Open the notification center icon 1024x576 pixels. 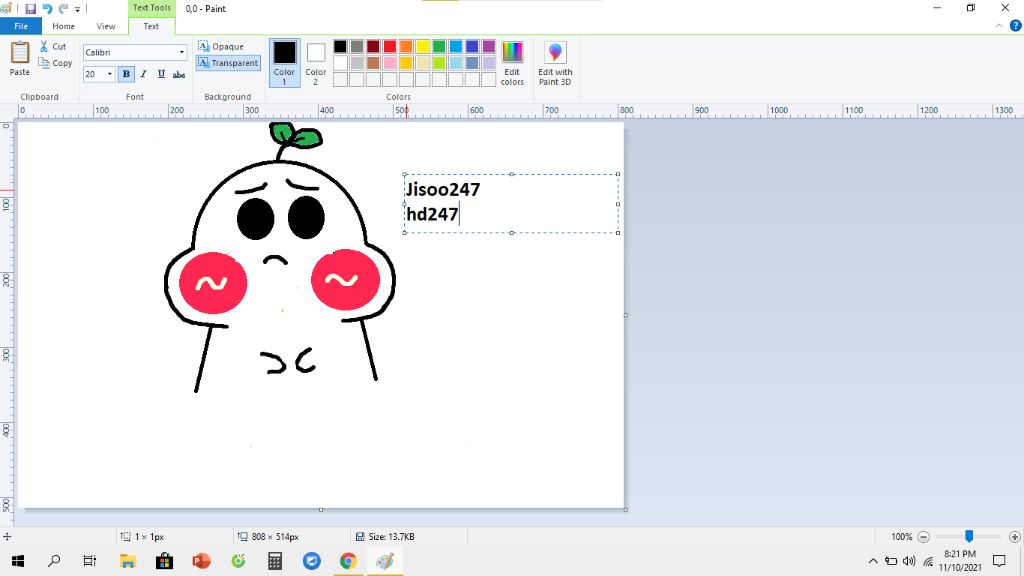click(999, 561)
